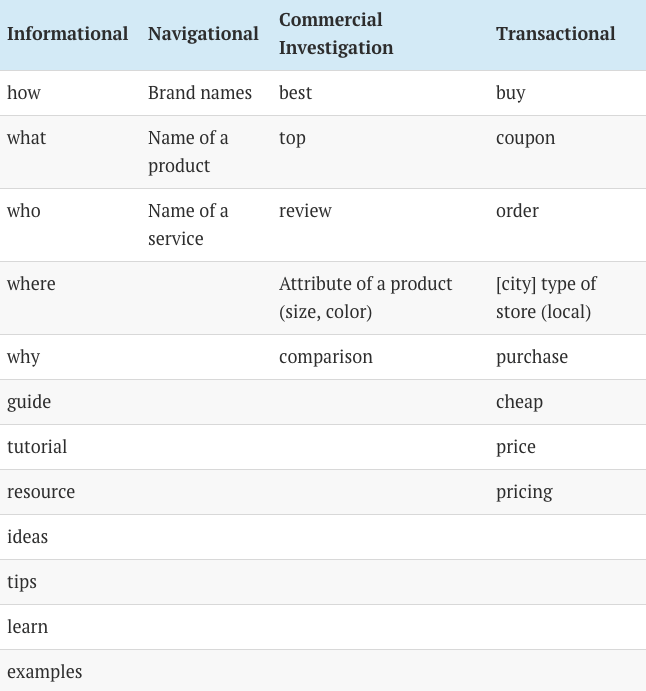646x691 pixels.
Task: Select the "best" keyword cell
Action: [295, 93]
